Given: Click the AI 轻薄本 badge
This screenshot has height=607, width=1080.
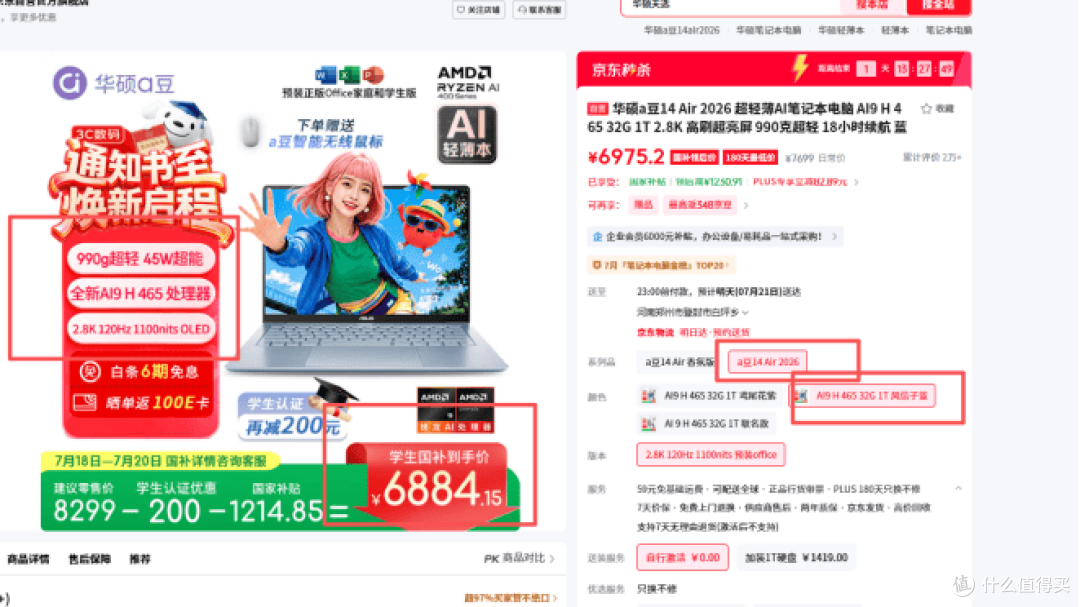Looking at the screenshot, I should [467, 135].
